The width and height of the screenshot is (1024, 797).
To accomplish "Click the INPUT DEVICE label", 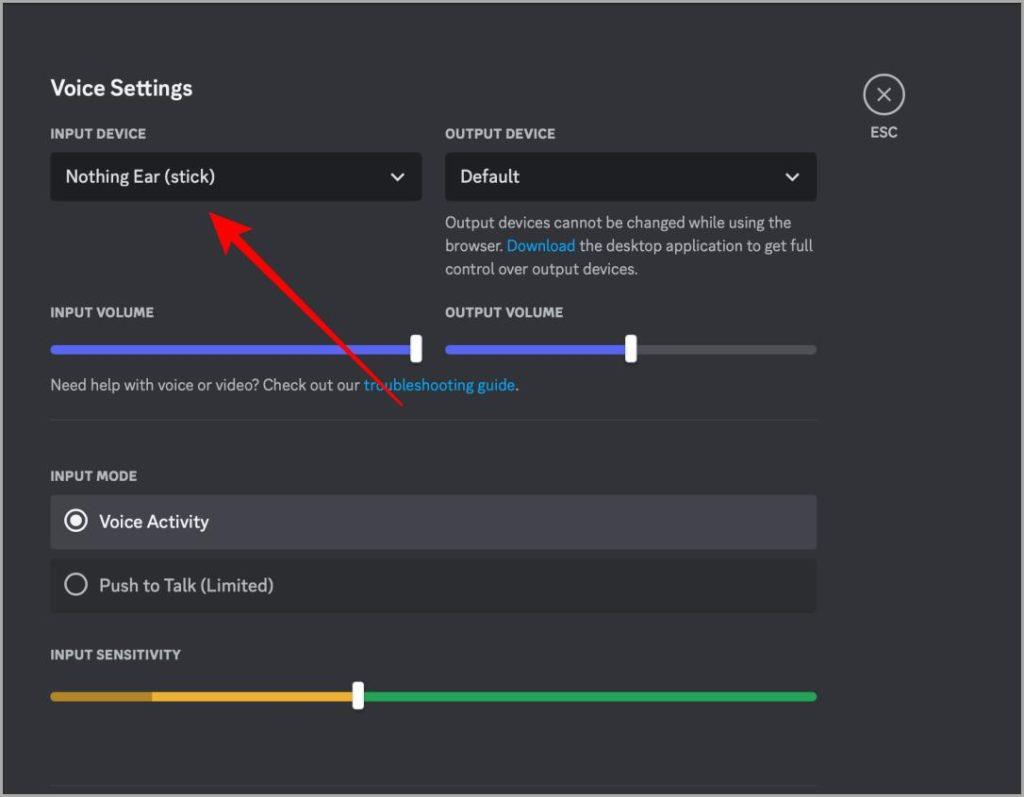I will point(98,134).
